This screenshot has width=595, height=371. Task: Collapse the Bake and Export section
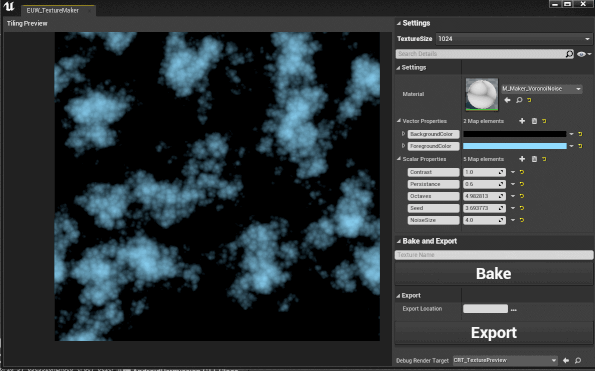[398, 241]
